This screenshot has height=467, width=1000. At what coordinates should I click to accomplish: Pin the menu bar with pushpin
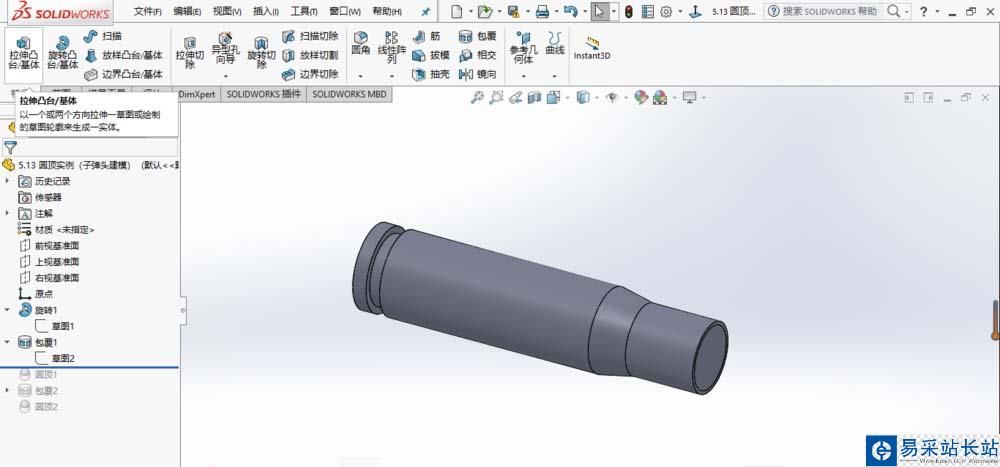[426, 11]
